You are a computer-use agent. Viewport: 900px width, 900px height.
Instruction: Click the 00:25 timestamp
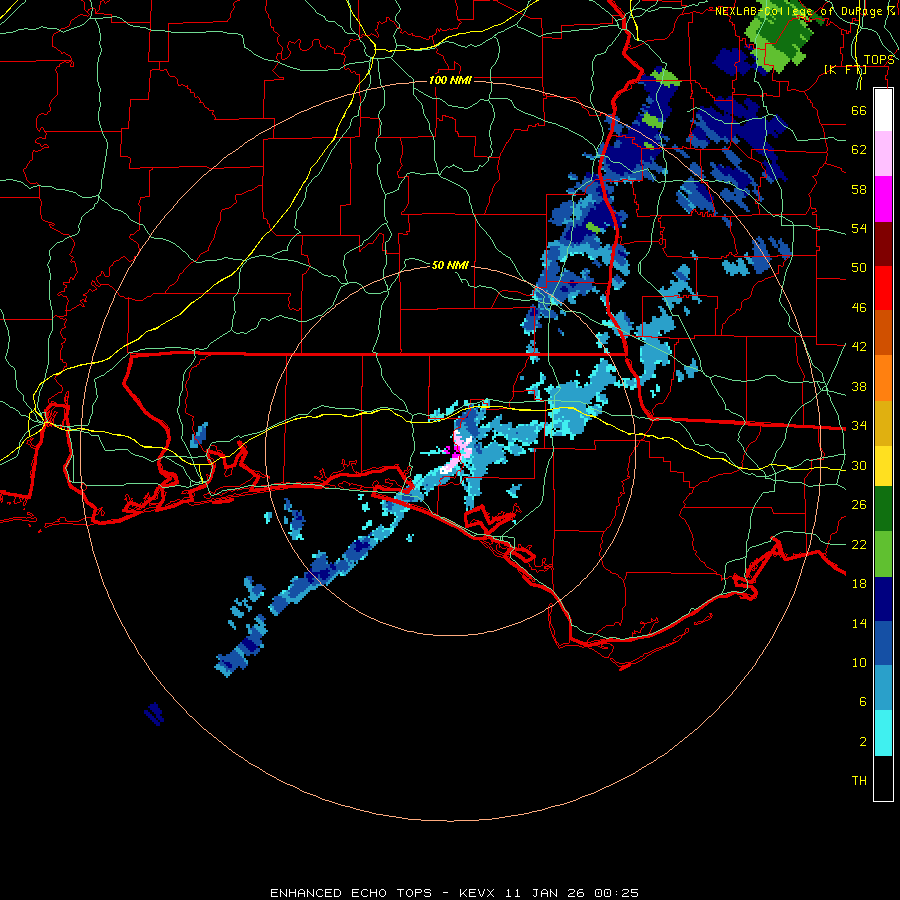point(617,893)
